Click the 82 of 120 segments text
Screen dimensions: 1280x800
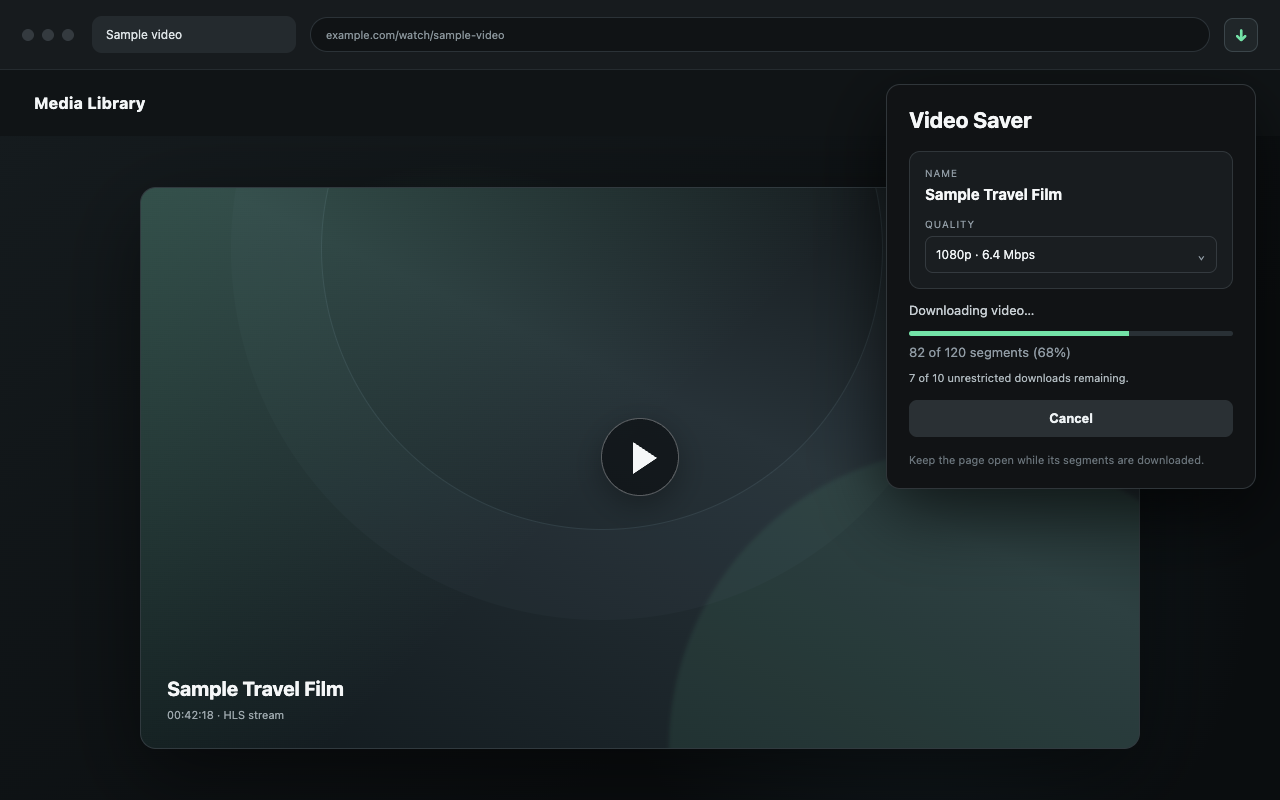pyautogui.click(x=989, y=353)
